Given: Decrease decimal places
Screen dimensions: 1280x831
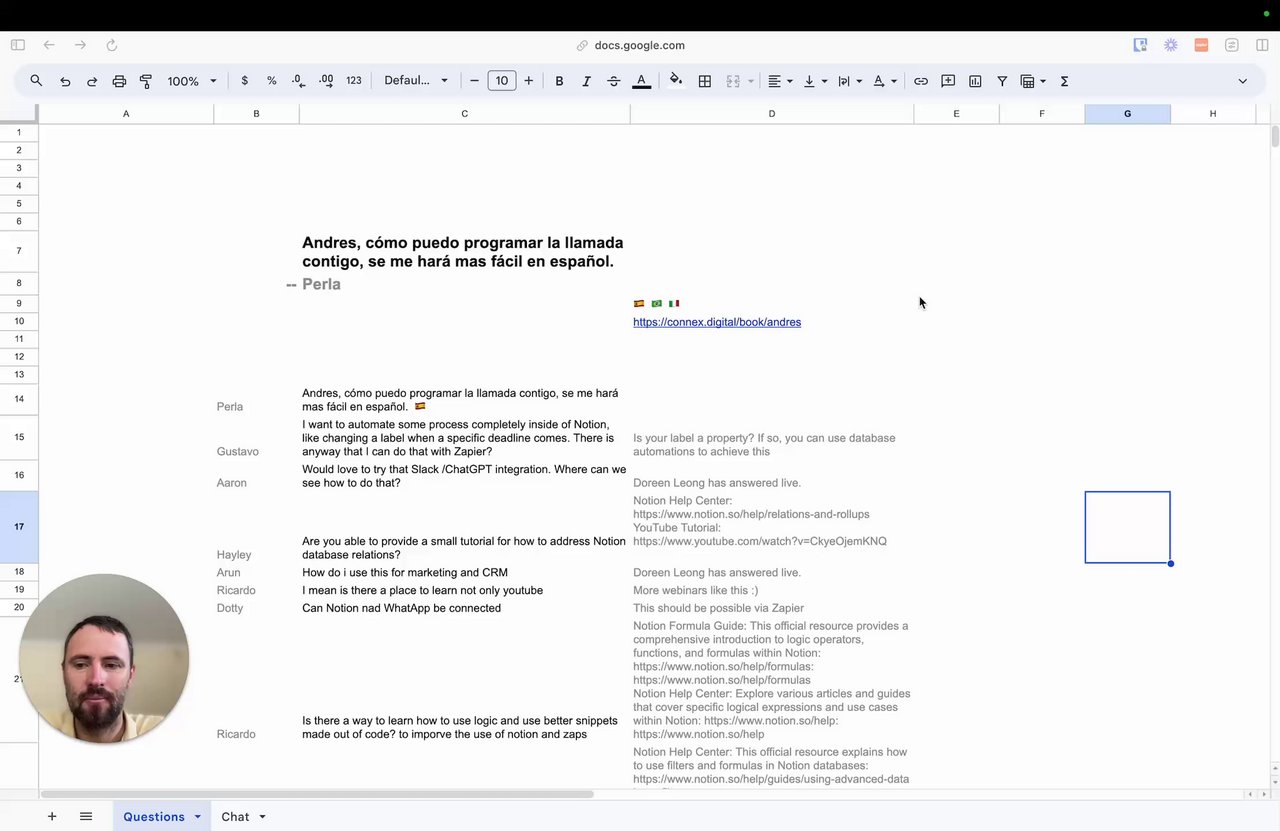Looking at the screenshot, I should pyautogui.click(x=299, y=81).
